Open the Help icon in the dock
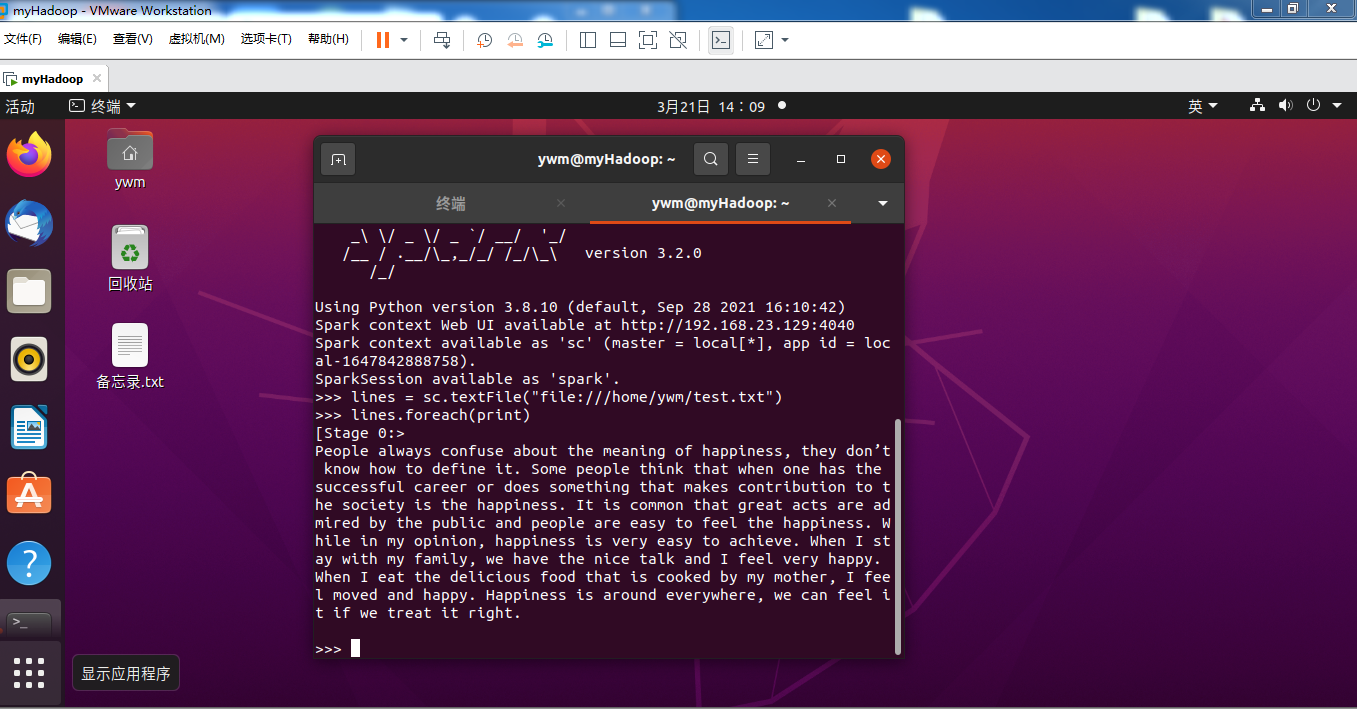This screenshot has height=710, width=1357. (x=30, y=563)
